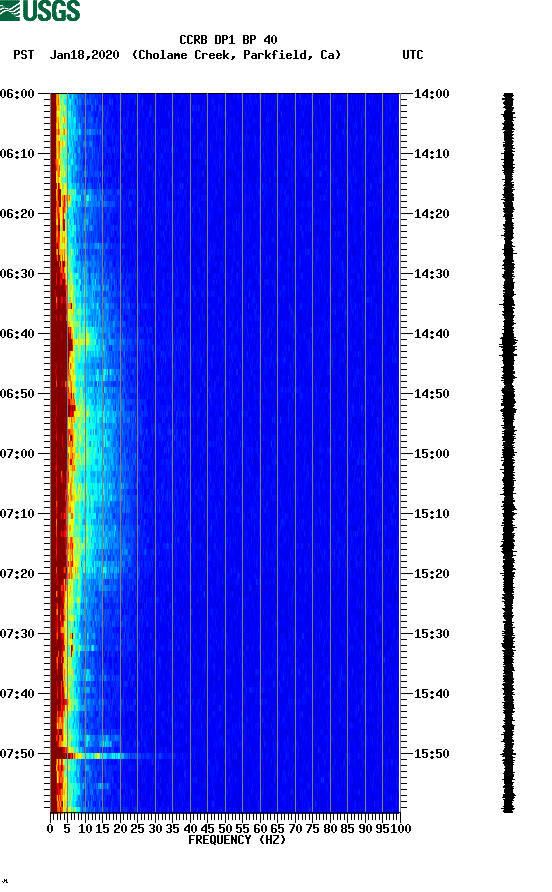Click the 75 Hz frequency axis label
Viewport: 552px width, 892px height.
click(312, 829)
